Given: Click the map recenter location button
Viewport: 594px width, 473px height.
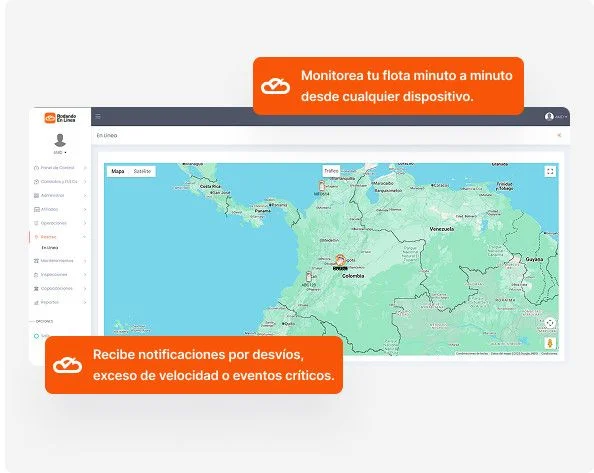Looking at the screenshot, I should (550, 323).
